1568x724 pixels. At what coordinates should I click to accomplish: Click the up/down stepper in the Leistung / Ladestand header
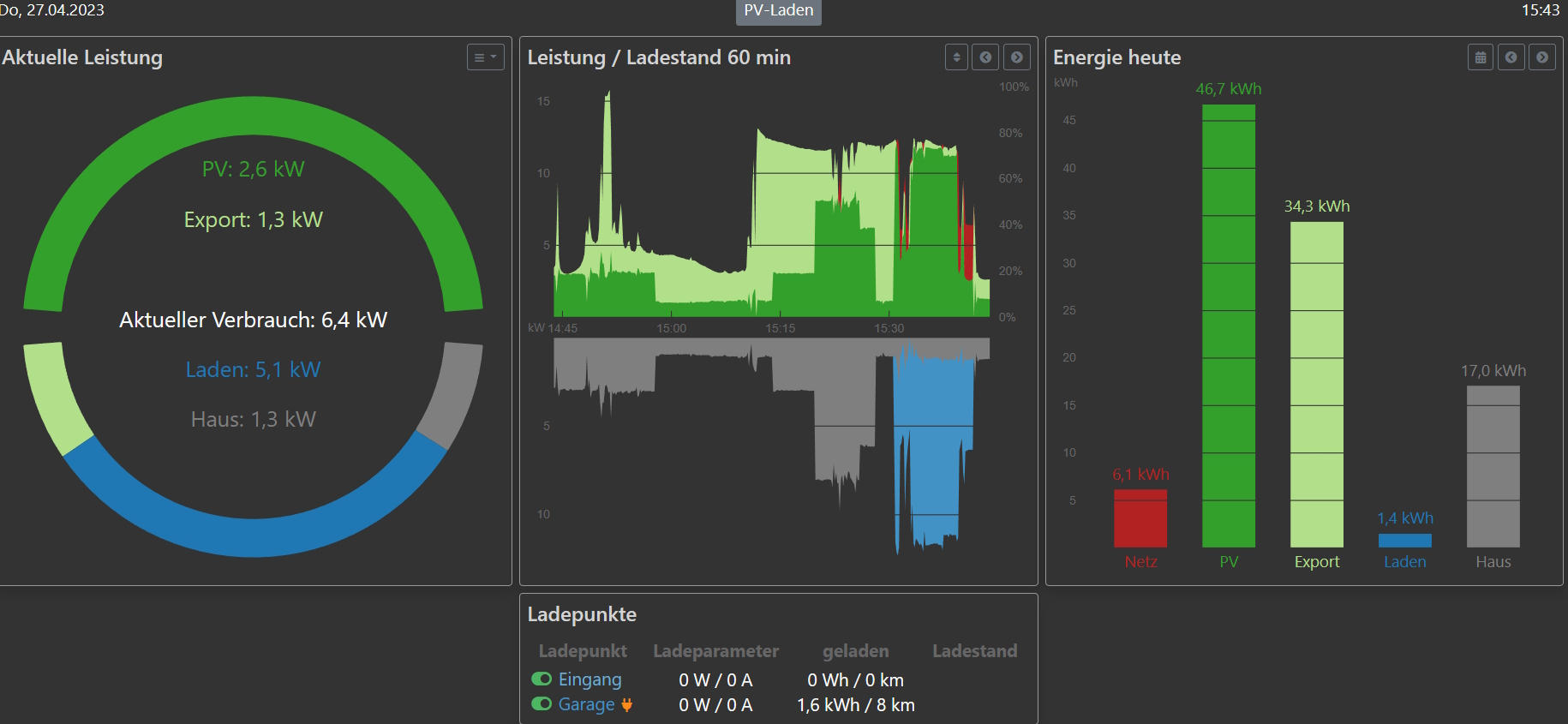point(956,57)
